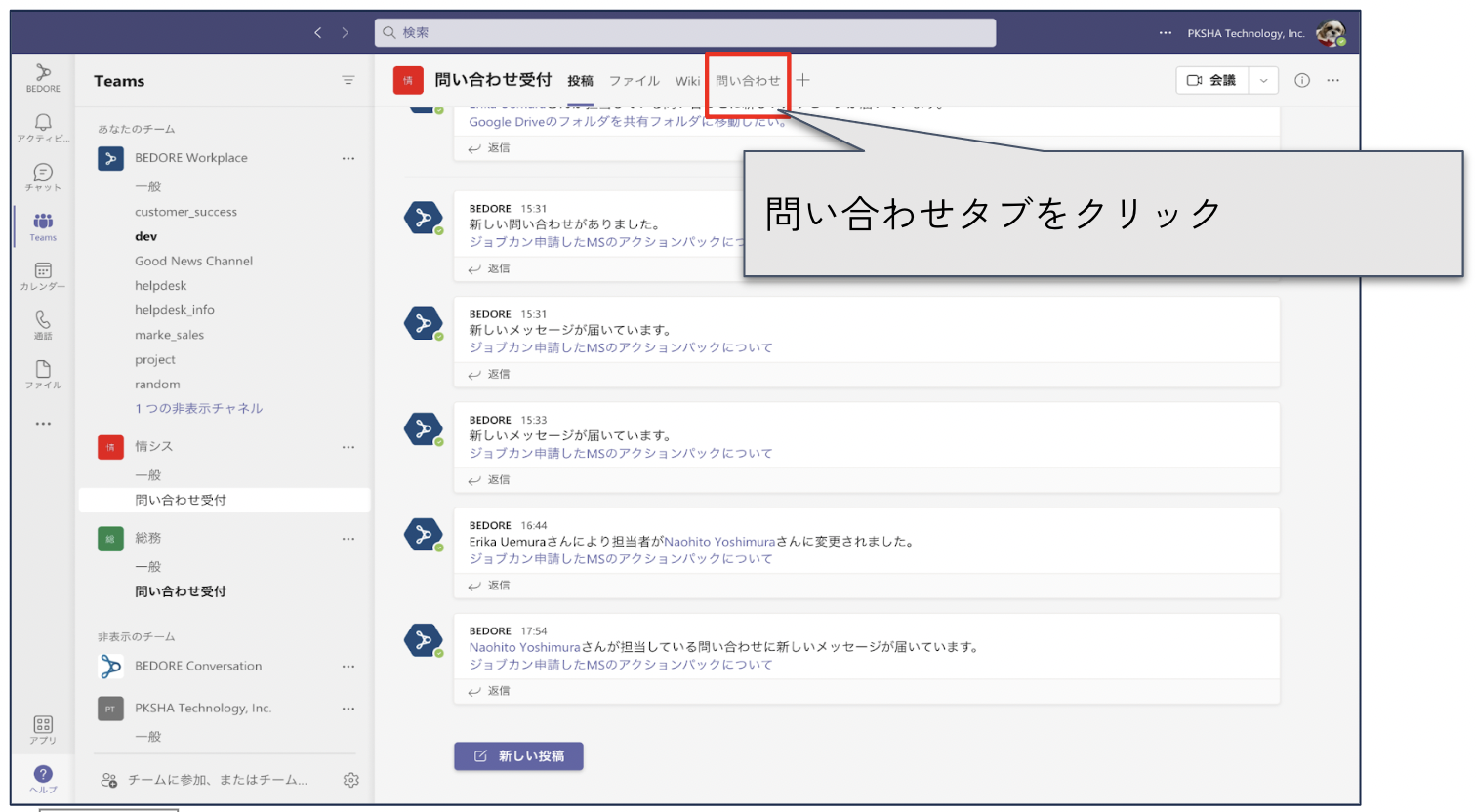Open manage teams gear icon

tap(351, 780)
